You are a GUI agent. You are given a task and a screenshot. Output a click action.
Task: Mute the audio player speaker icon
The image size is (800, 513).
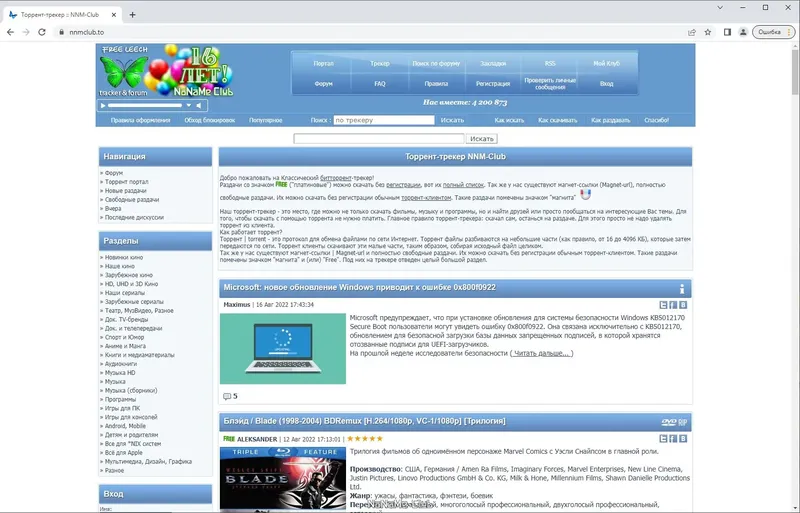click(199, 106)
